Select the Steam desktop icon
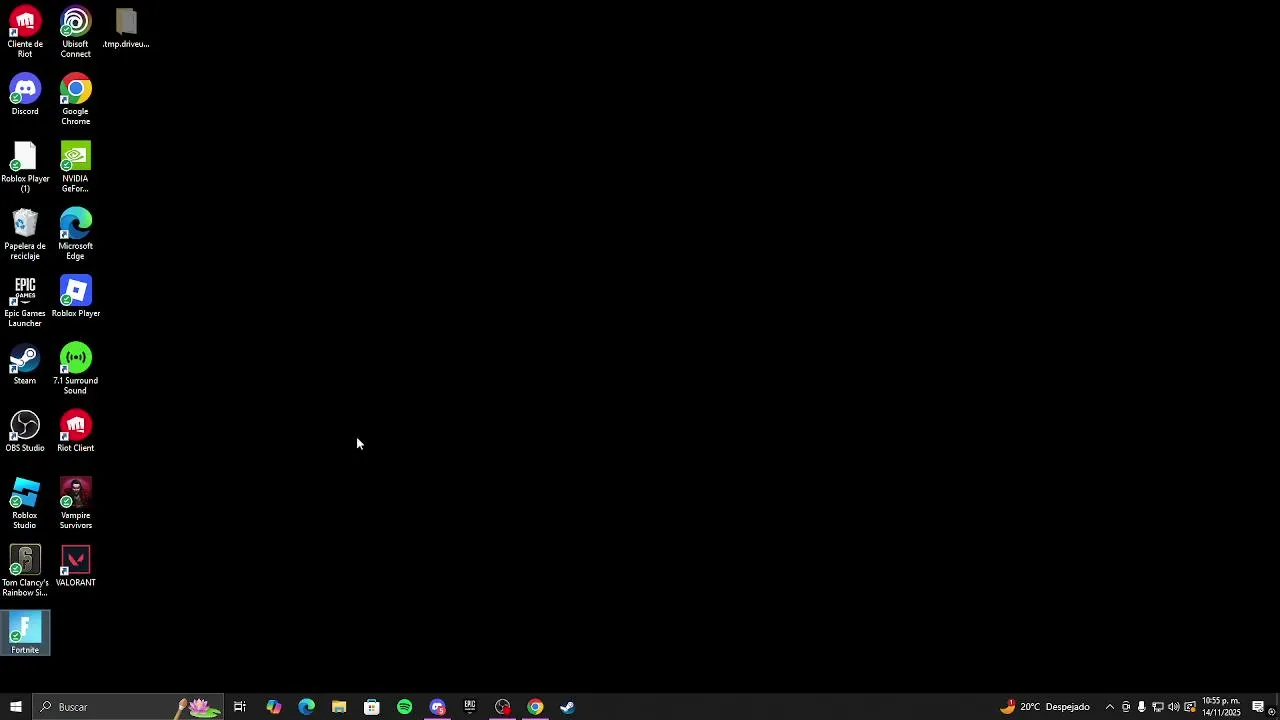 coord(25,364)
